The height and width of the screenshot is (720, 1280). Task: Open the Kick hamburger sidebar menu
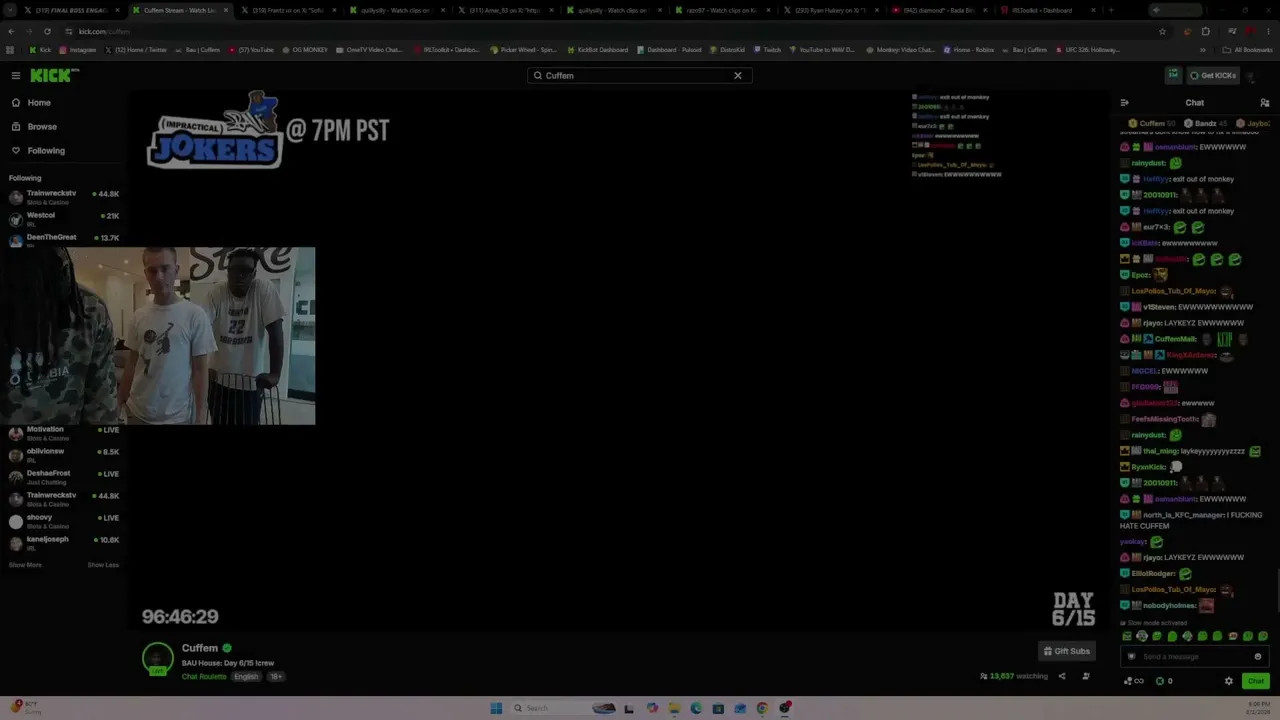tap(16, 75)
